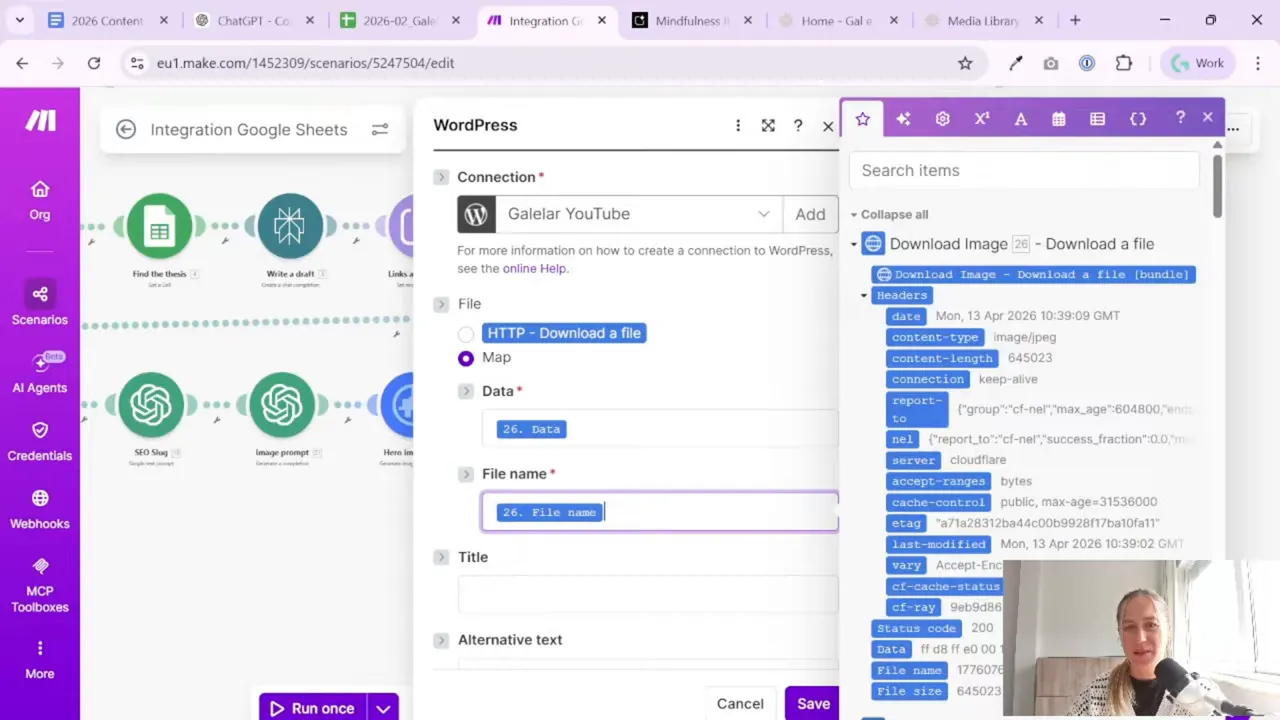This screenshot has width=1280, height=720.
Task: Click the Make logo at top left
Action: pos(40,121)
